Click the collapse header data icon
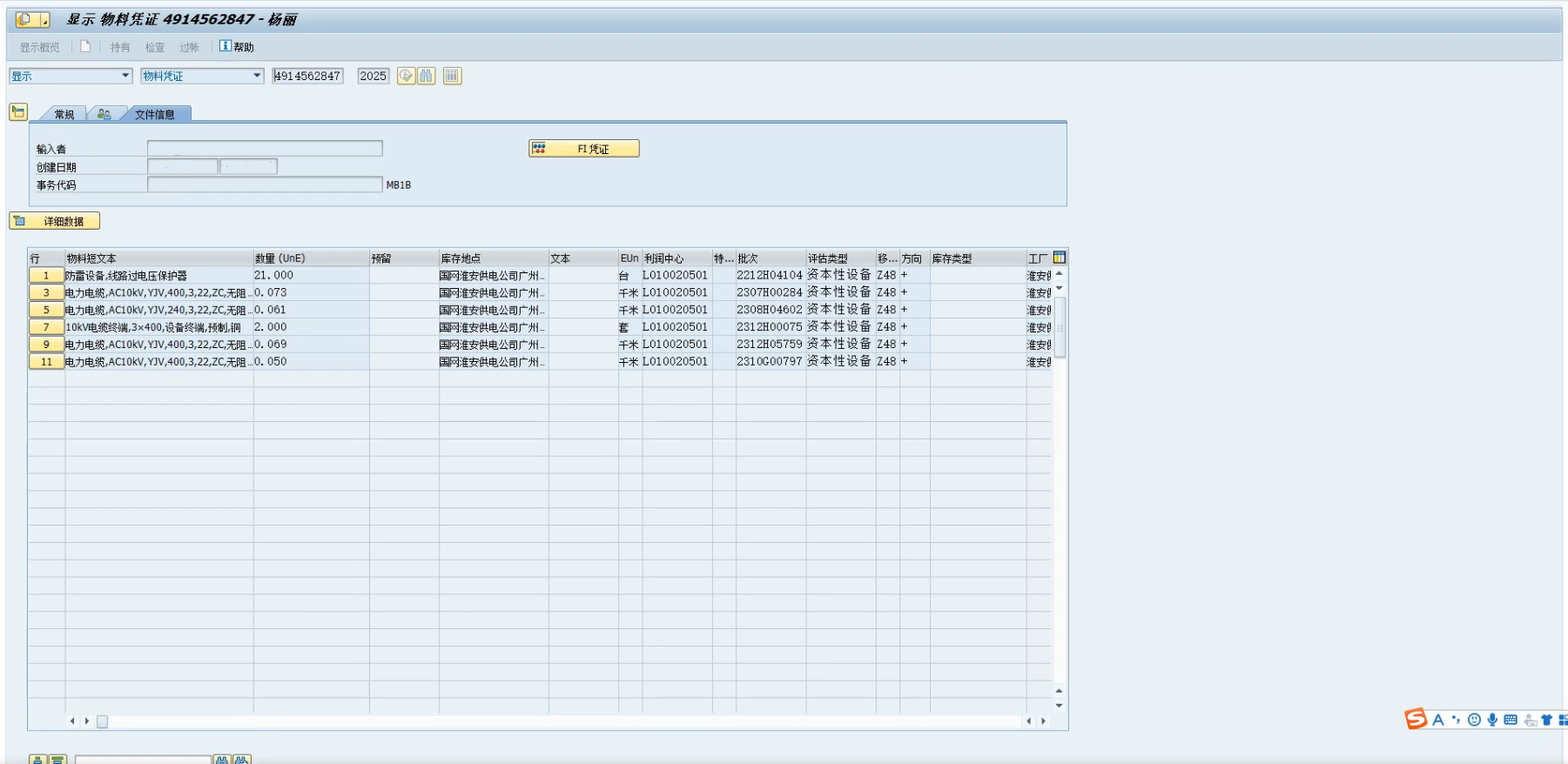 tap(18, 112)
